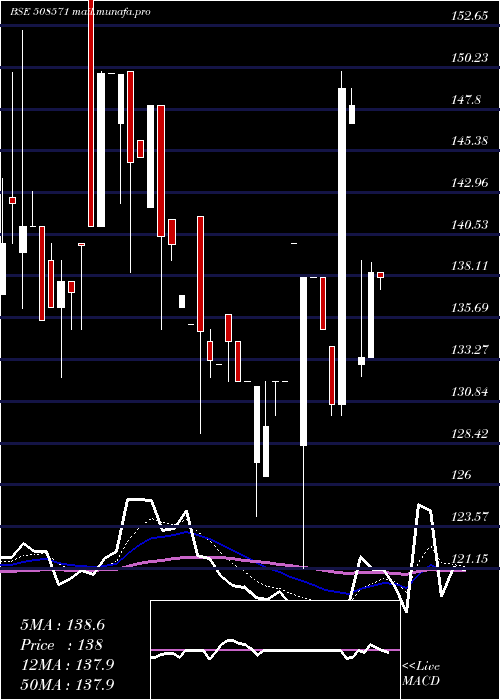Click the 147.8 price axis label
The image size is (500, 700).
[x=466, y=99]
